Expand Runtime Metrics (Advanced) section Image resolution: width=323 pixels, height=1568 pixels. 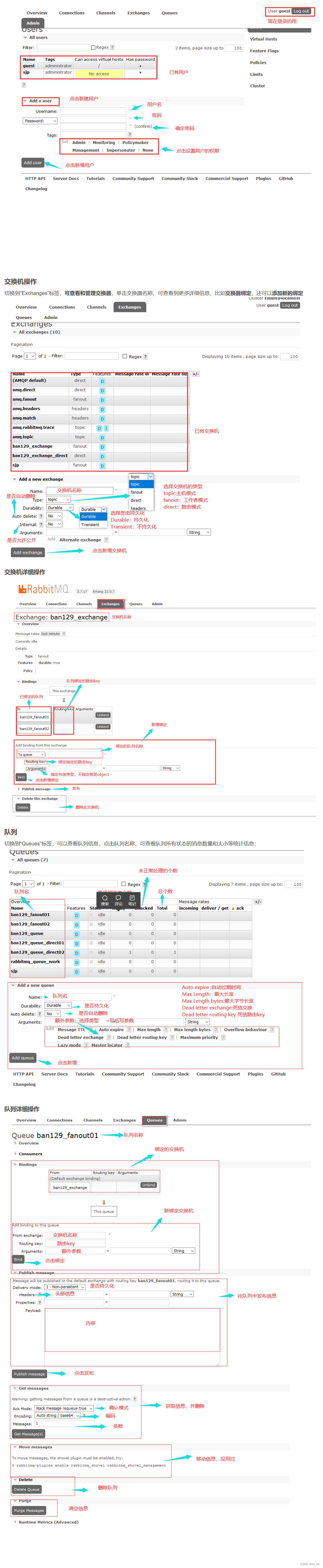[x=46, y=1522]
